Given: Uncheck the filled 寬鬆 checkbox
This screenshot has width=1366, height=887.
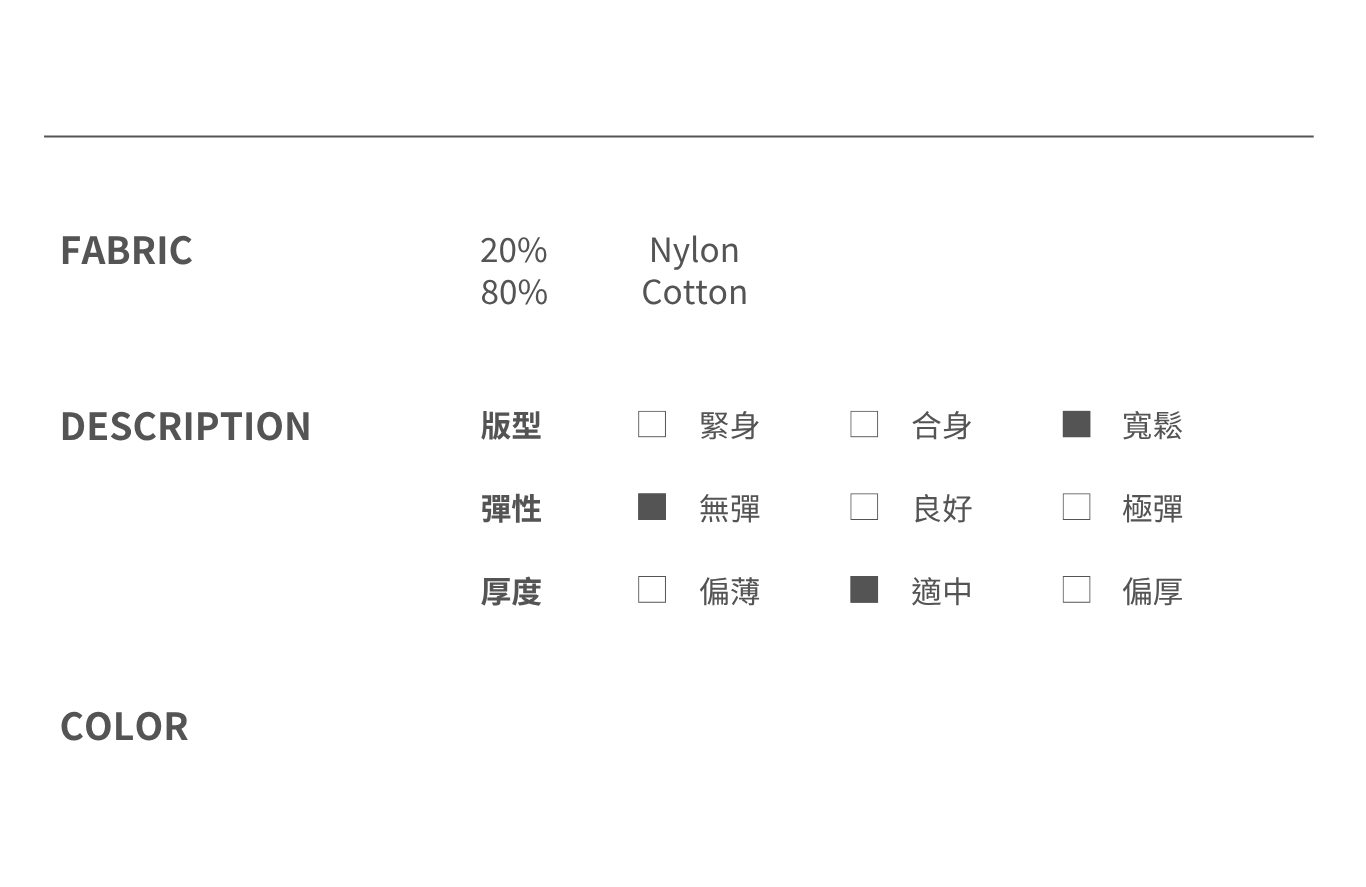Looking at the screenshot, I should pyautogui.click(x=1076, y=424).
